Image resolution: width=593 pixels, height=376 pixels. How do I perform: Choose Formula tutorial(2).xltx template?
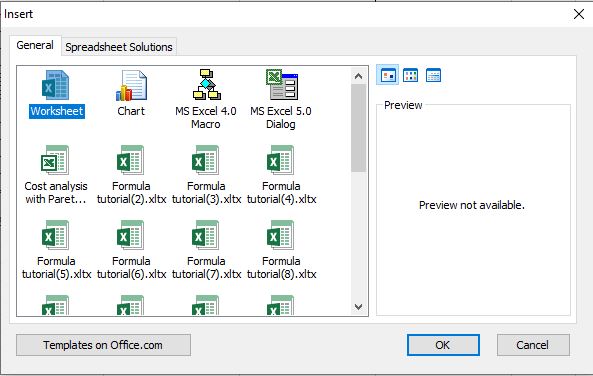click(131, 160)
